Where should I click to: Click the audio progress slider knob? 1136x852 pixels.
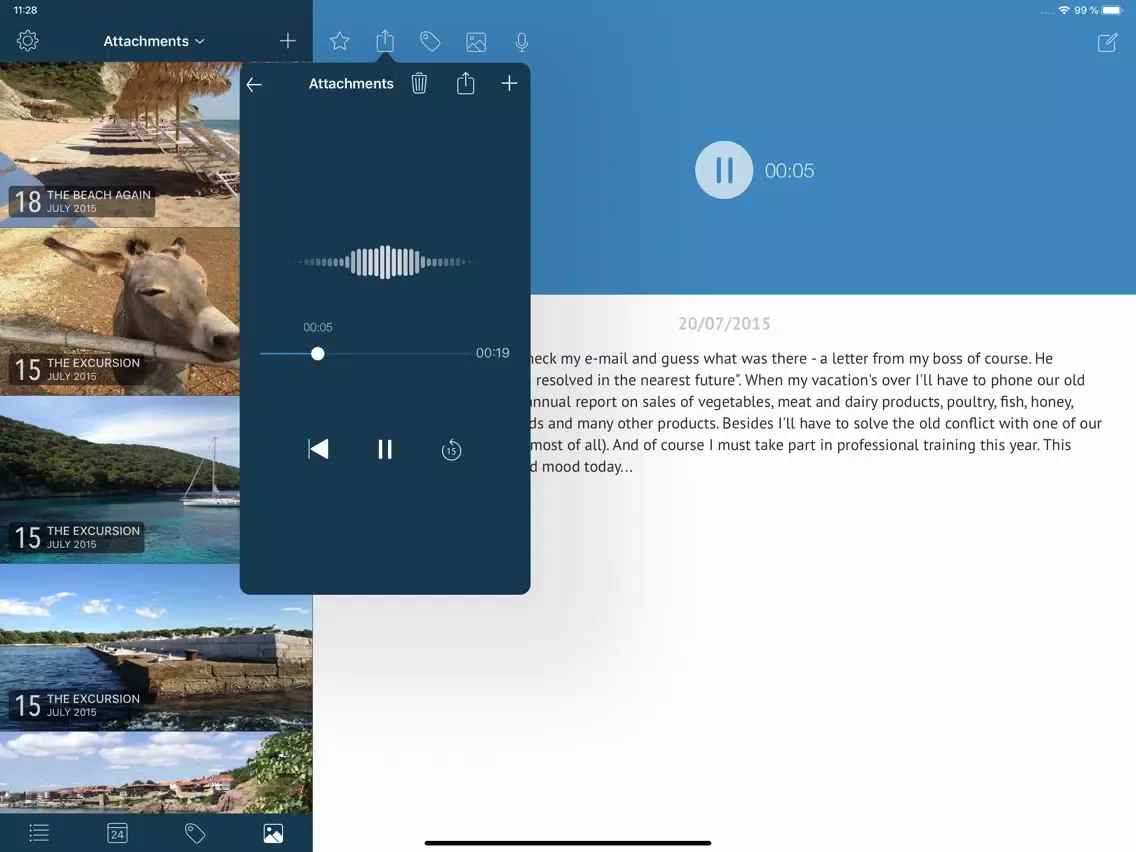click(x=317, y=354)
